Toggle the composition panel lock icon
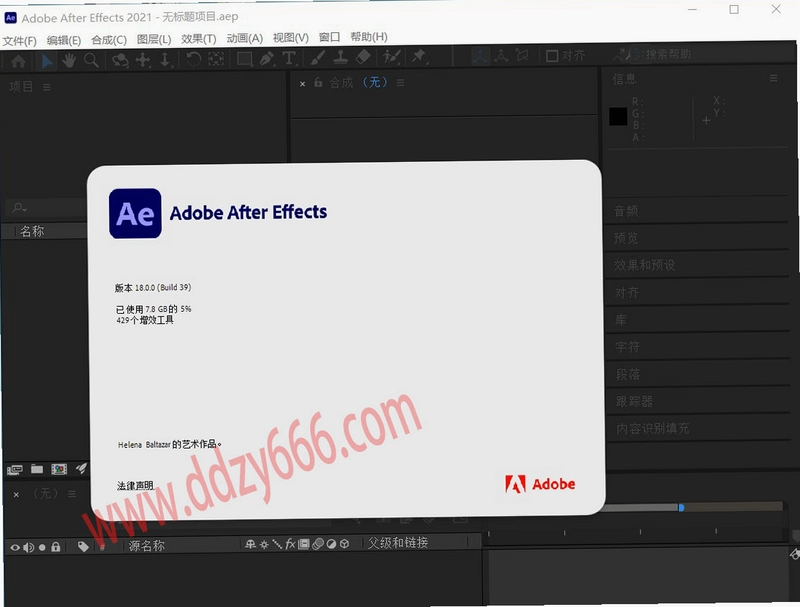The image size is (800, 607). pos(318,83)
